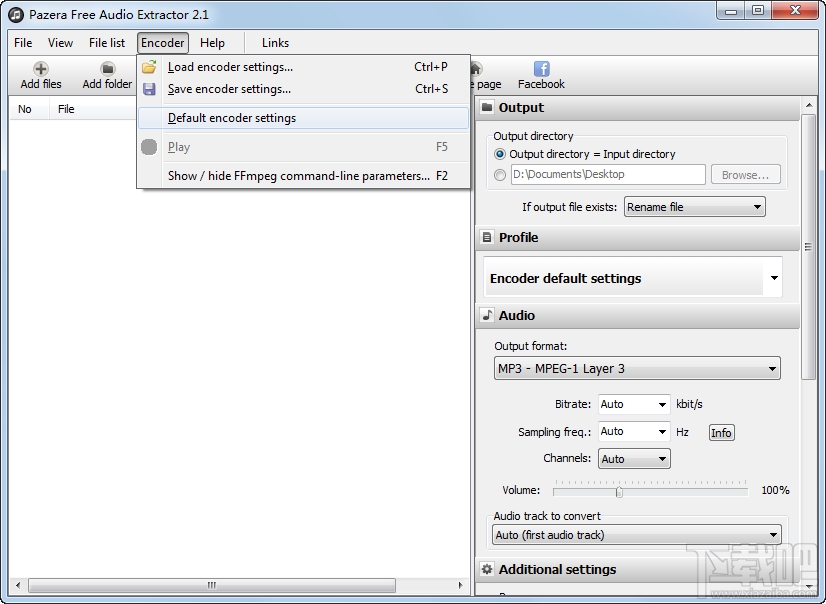Select the Output directory = Input directory radio
The height and width of the screenshot is (604, 826).
point(499,154)
